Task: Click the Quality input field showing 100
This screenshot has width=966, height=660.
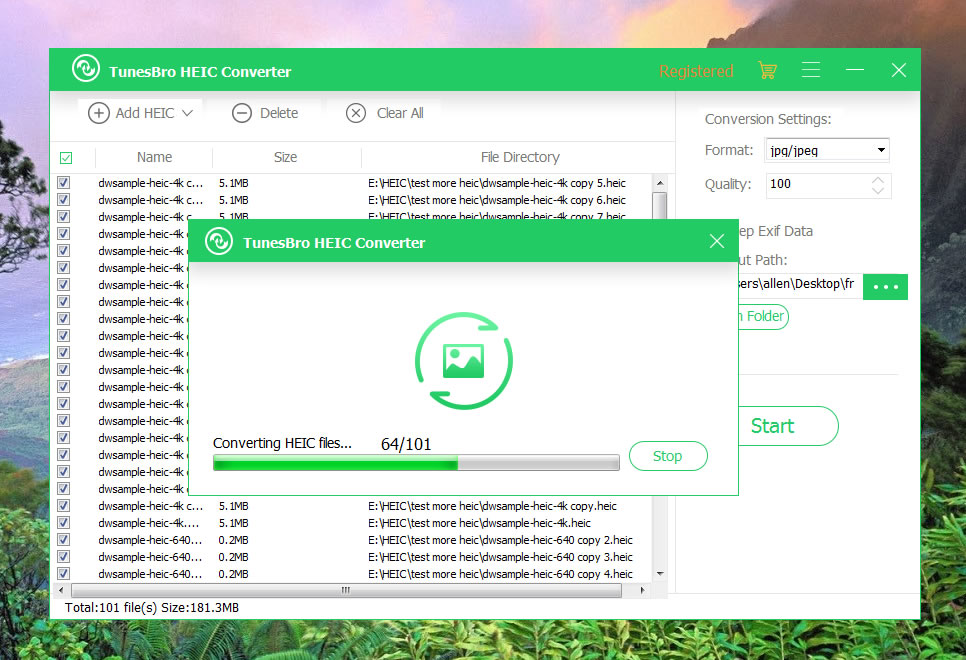Action: point(828,185)
